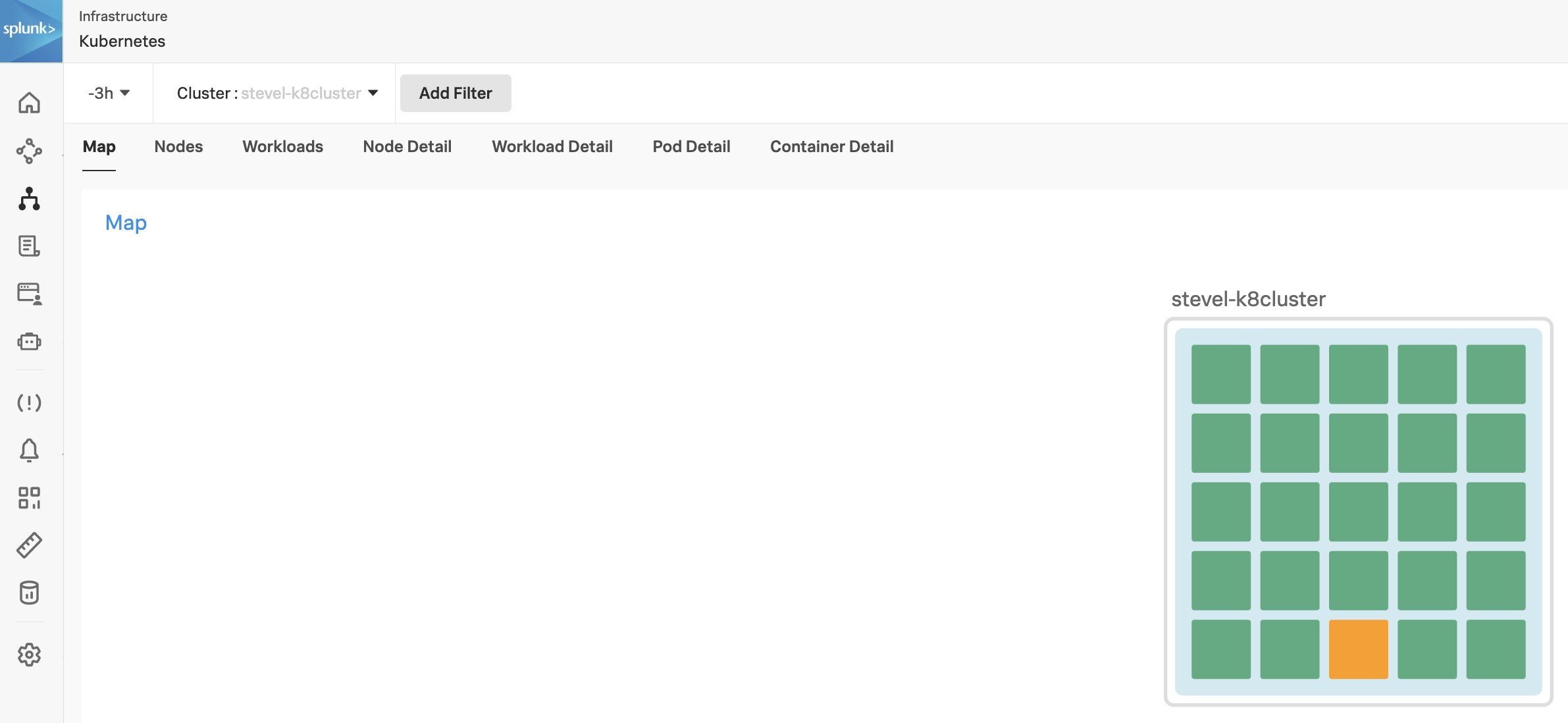The width and height of the screenshot is (1568, 723).
Task: Click the blue Map heading link
Action: click(126, 223)
